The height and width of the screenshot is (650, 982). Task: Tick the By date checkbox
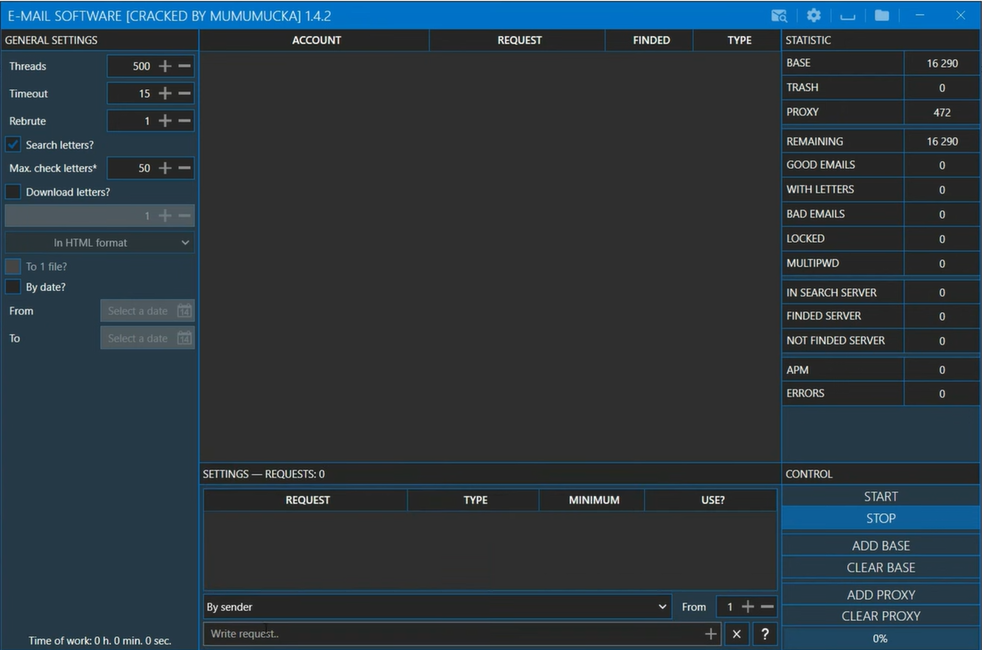[13, 287]
